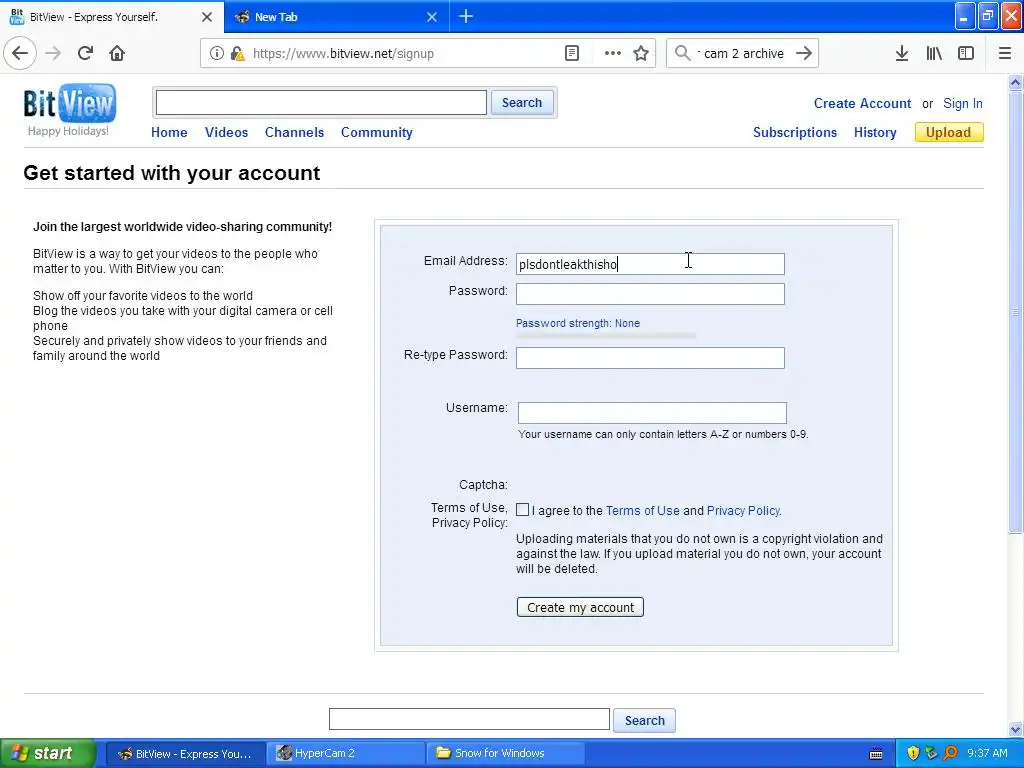Close the BitView tab

207,17
